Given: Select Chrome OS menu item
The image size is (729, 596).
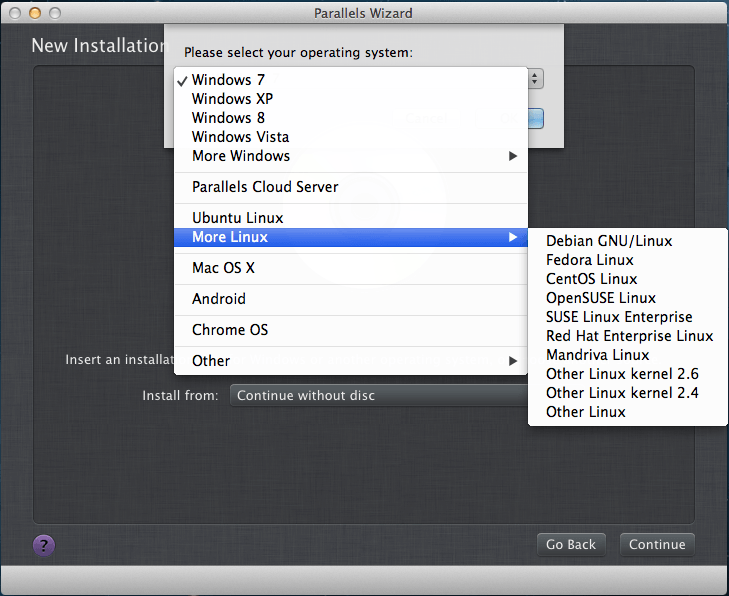Looking at the screenshot, I should pyautogui.click(x=351, y=330).
